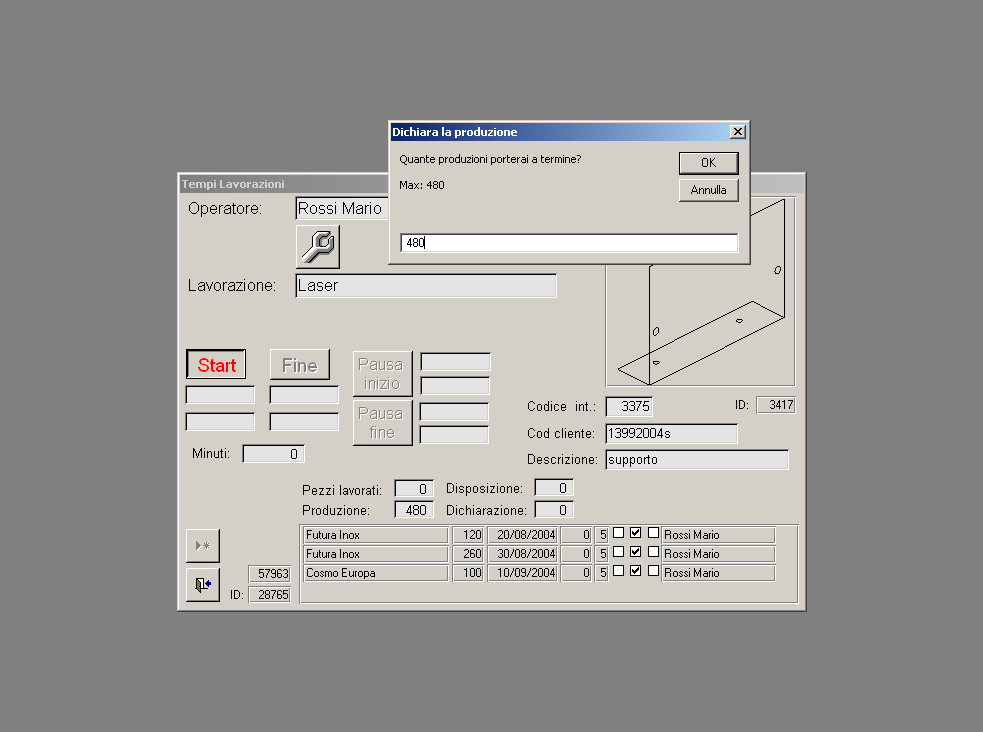The height and width of the screenshot is (732, 983).
Task: Click date cell 20/08/2004
Action: [522, 535]
